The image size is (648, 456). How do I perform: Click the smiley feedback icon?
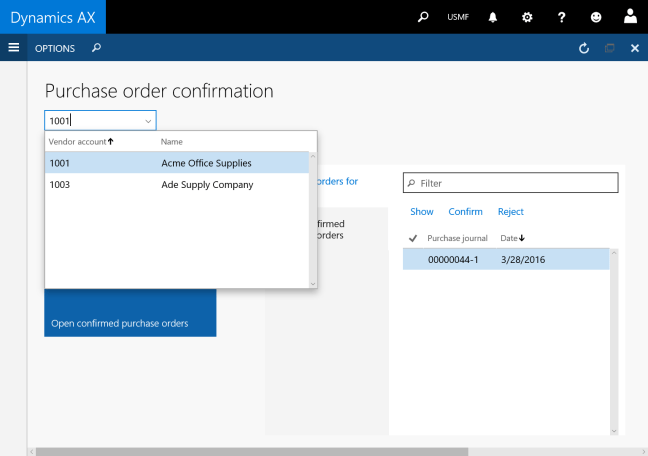pos(596,17)
